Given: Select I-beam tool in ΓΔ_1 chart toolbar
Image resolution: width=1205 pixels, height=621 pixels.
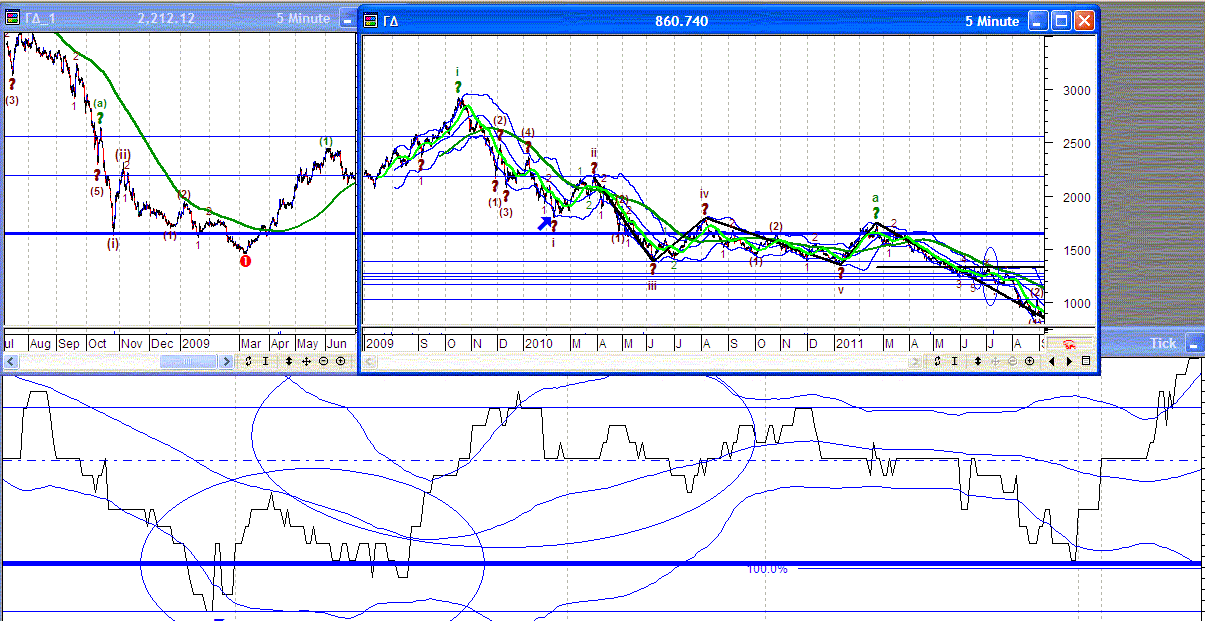Looking at the screenshot, I should (x=266, y=361).
